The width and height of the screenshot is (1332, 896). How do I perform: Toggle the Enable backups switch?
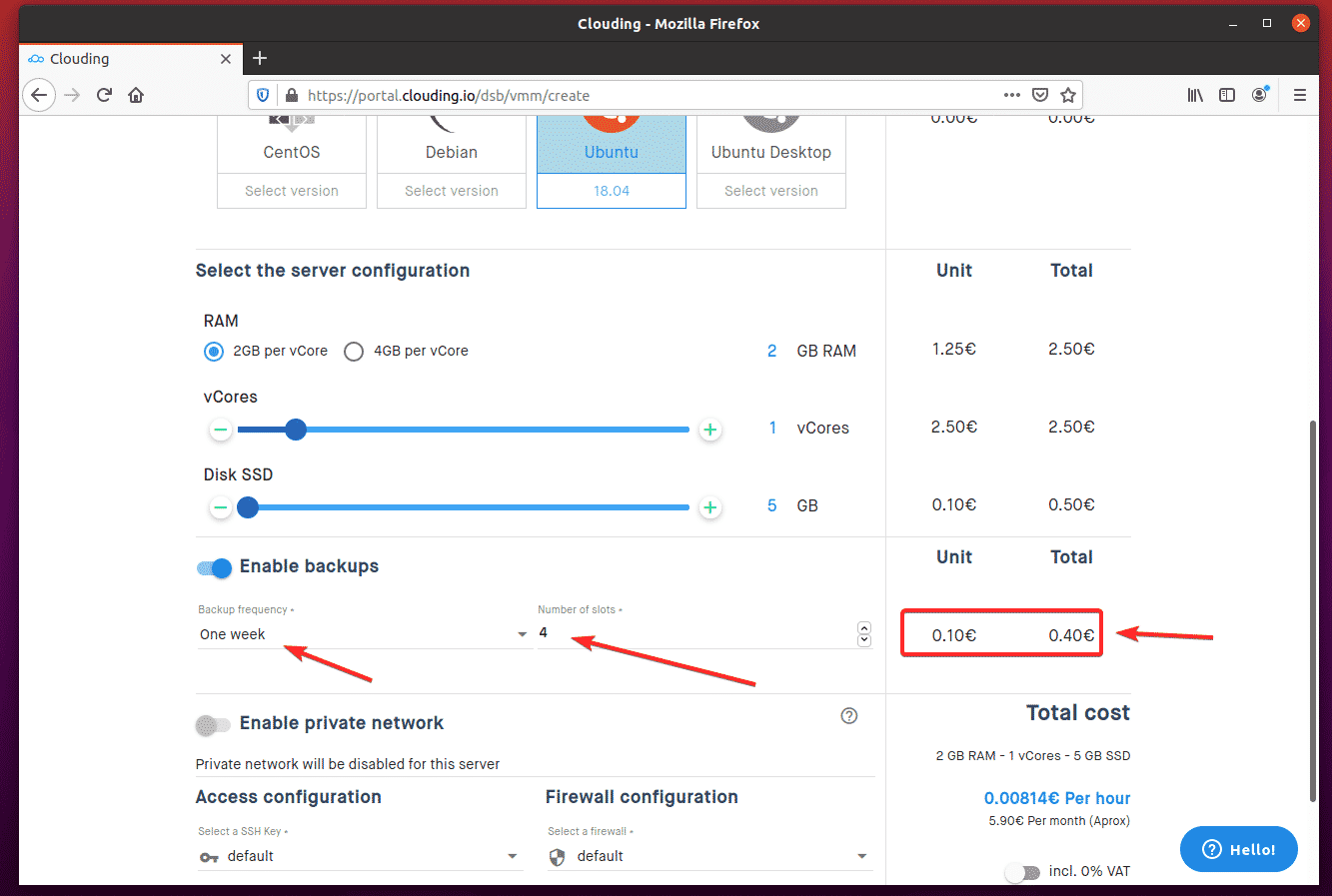click(x=215, y=567)
